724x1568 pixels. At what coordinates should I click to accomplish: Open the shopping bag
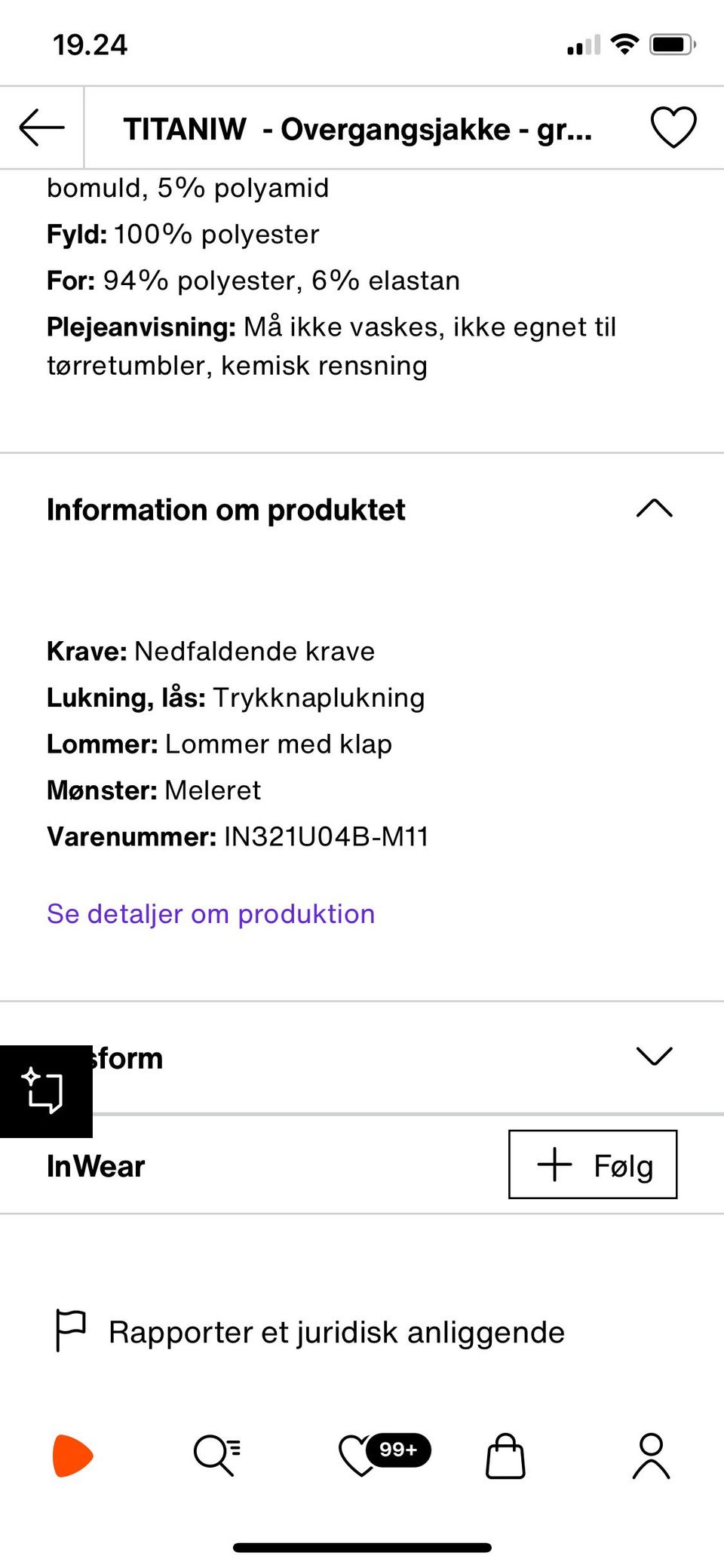click(x=505, y=1456)
